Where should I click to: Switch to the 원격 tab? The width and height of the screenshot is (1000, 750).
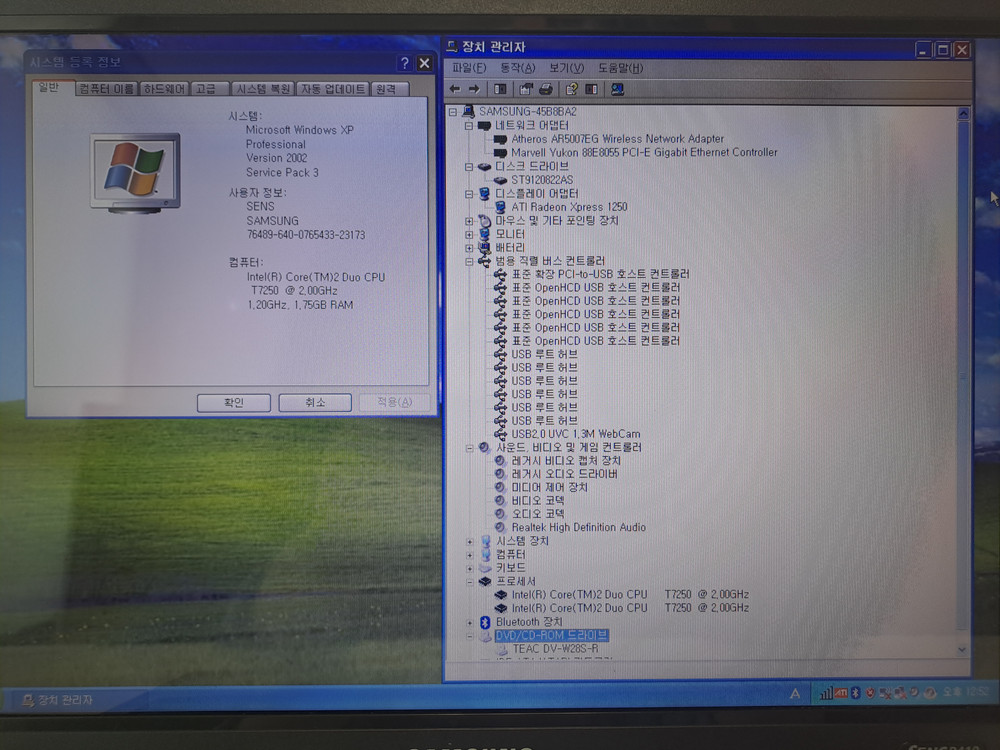click(389, 89)
